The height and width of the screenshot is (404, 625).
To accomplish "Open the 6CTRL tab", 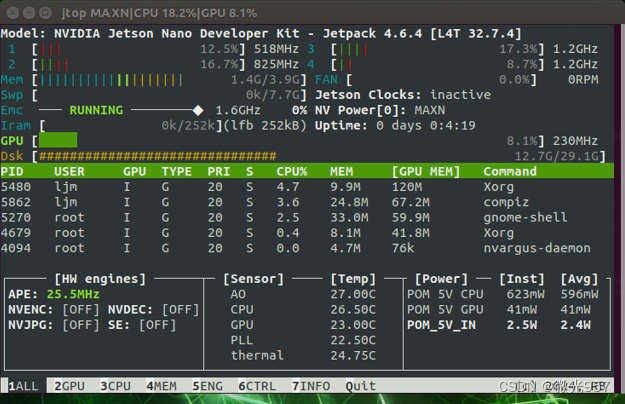I will [x=257, y=386].
